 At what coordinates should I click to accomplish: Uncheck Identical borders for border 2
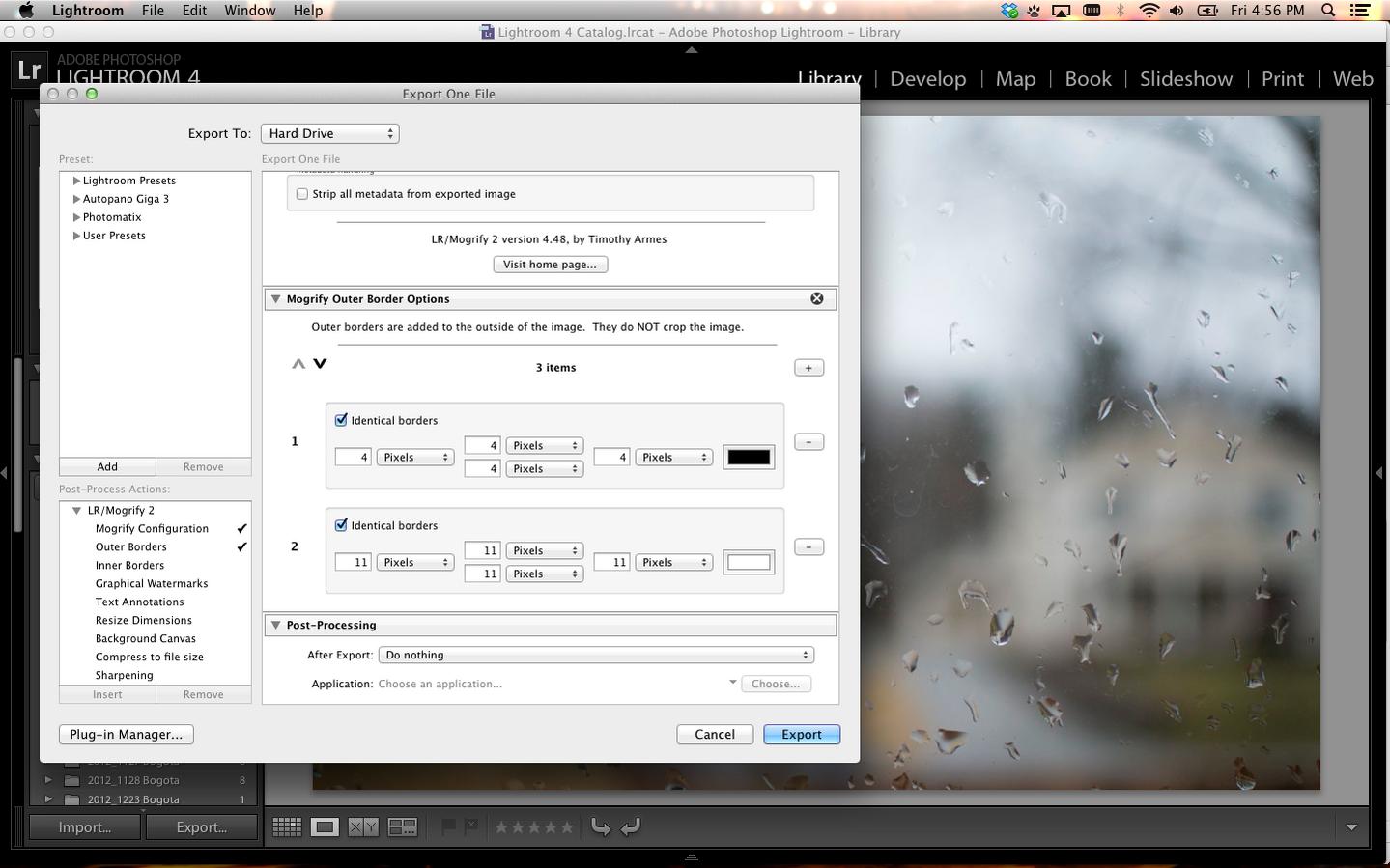pos(341,525)
